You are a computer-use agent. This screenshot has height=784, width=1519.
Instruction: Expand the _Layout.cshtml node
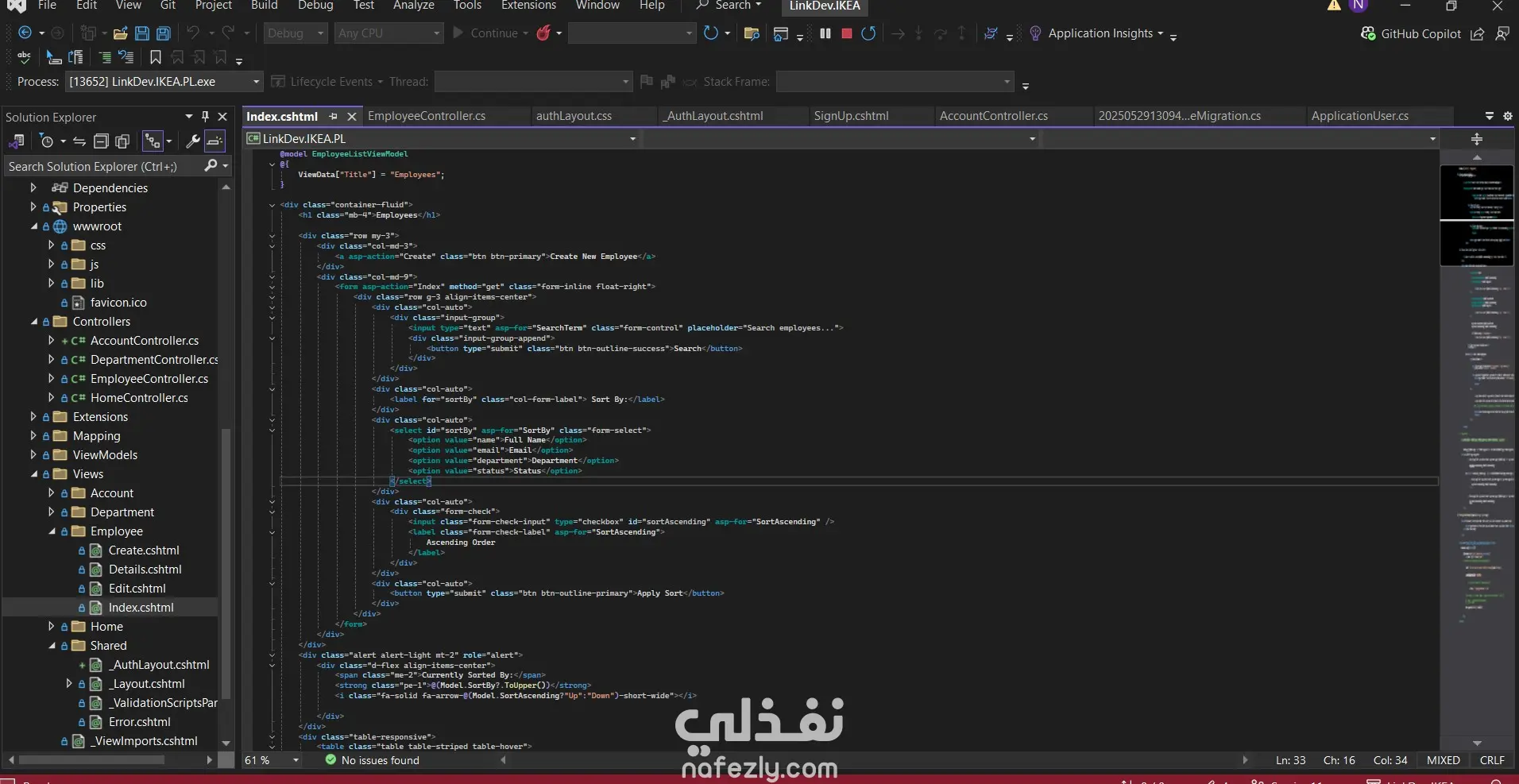[x=69, y=684]
